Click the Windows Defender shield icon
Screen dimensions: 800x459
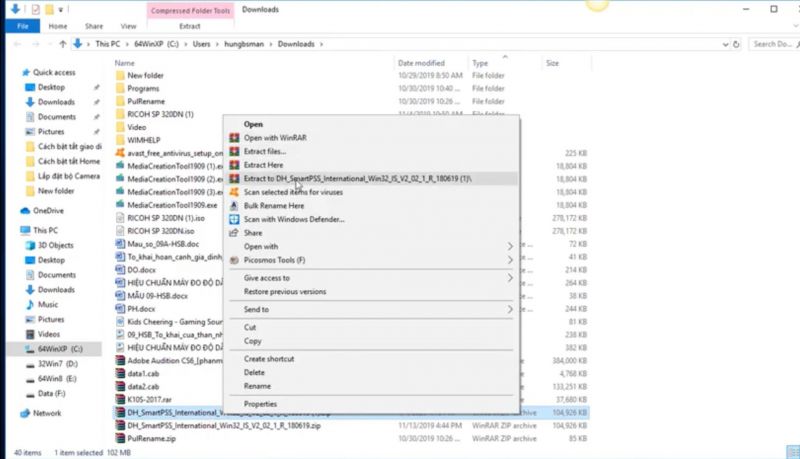pos(234,219)
